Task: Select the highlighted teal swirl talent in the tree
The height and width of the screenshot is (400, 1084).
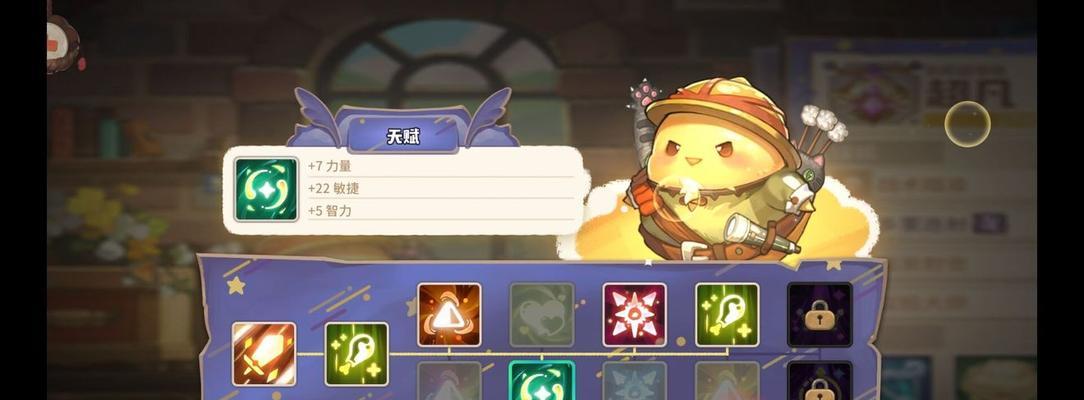Action: [542, 381]
